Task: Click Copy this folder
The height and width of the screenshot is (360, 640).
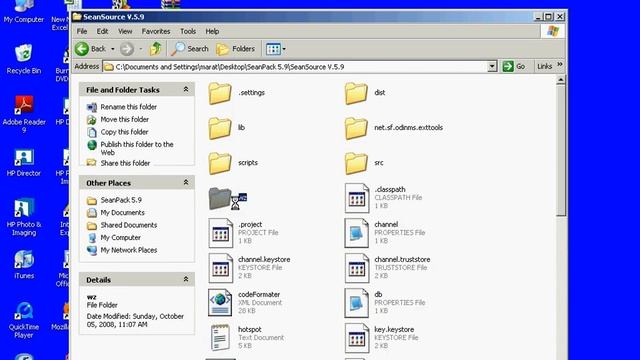Action: [x=124, y=132]
